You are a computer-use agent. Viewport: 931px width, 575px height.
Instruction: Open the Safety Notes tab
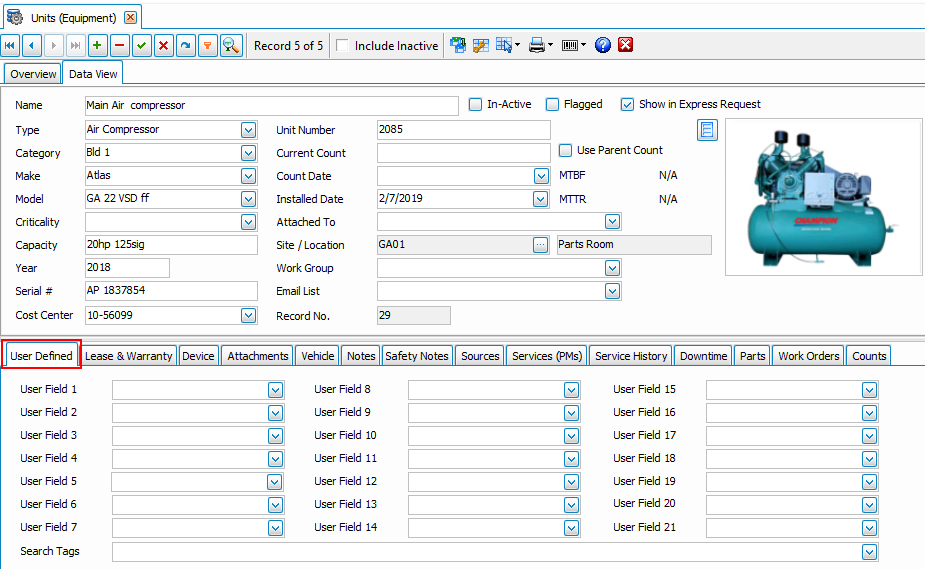[x=417, y=356]
